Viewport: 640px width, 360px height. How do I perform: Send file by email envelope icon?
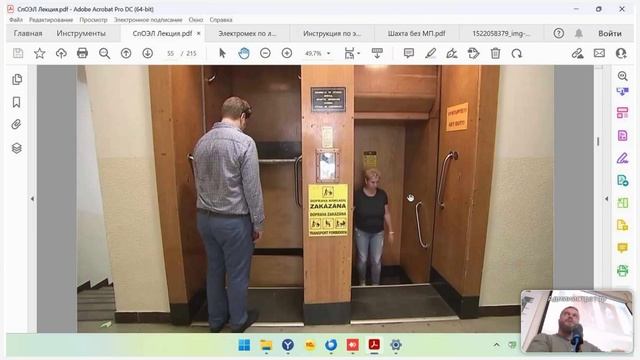[x=599, y=53]
